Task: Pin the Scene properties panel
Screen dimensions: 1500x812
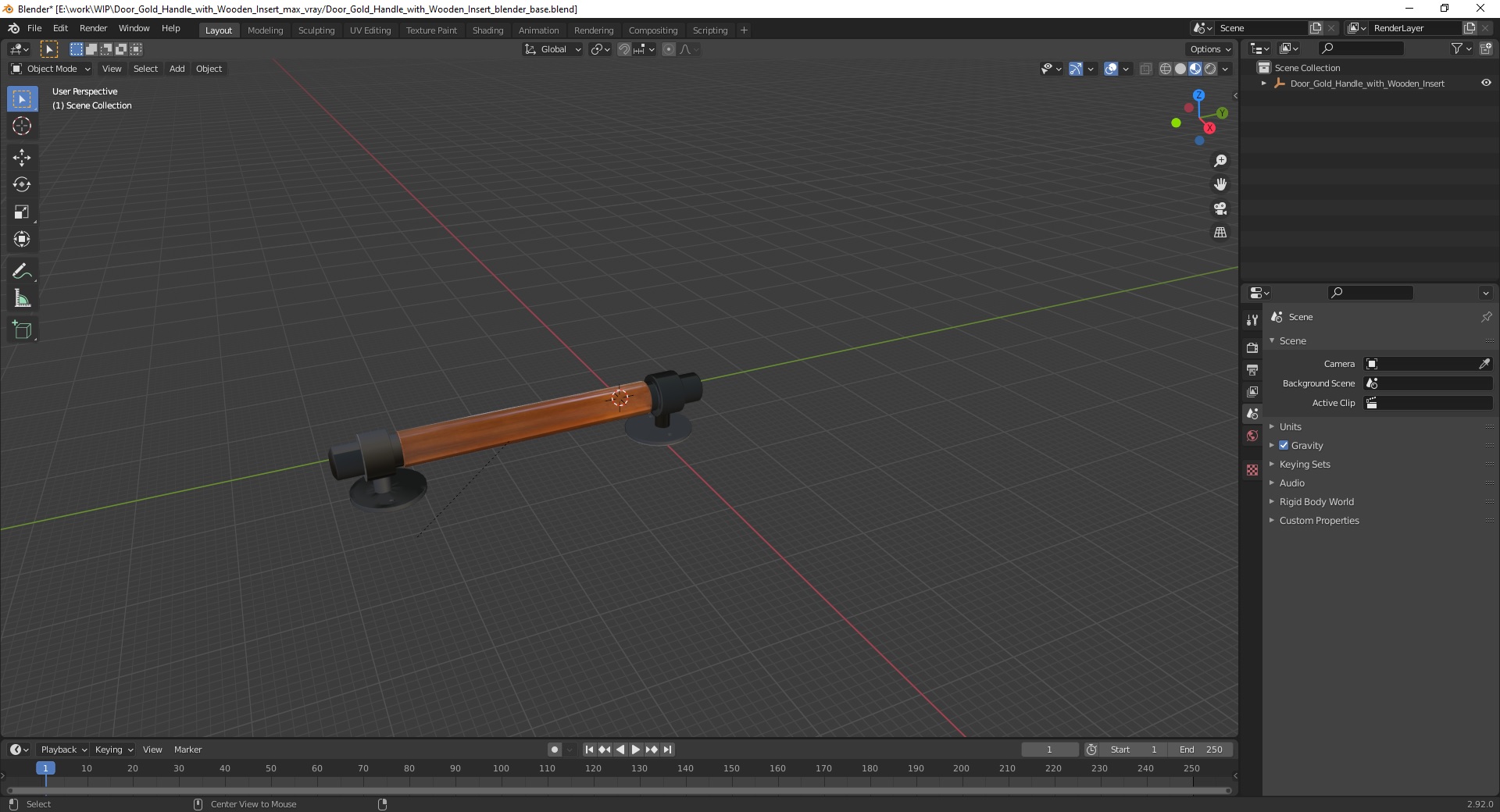Action: click(1486, 317)
